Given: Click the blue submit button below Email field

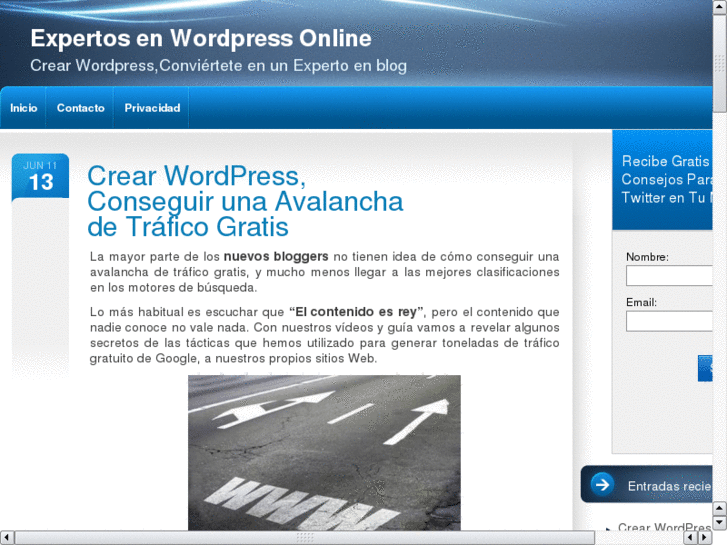Looking at the screenshot, I should [x=705, y=368].
